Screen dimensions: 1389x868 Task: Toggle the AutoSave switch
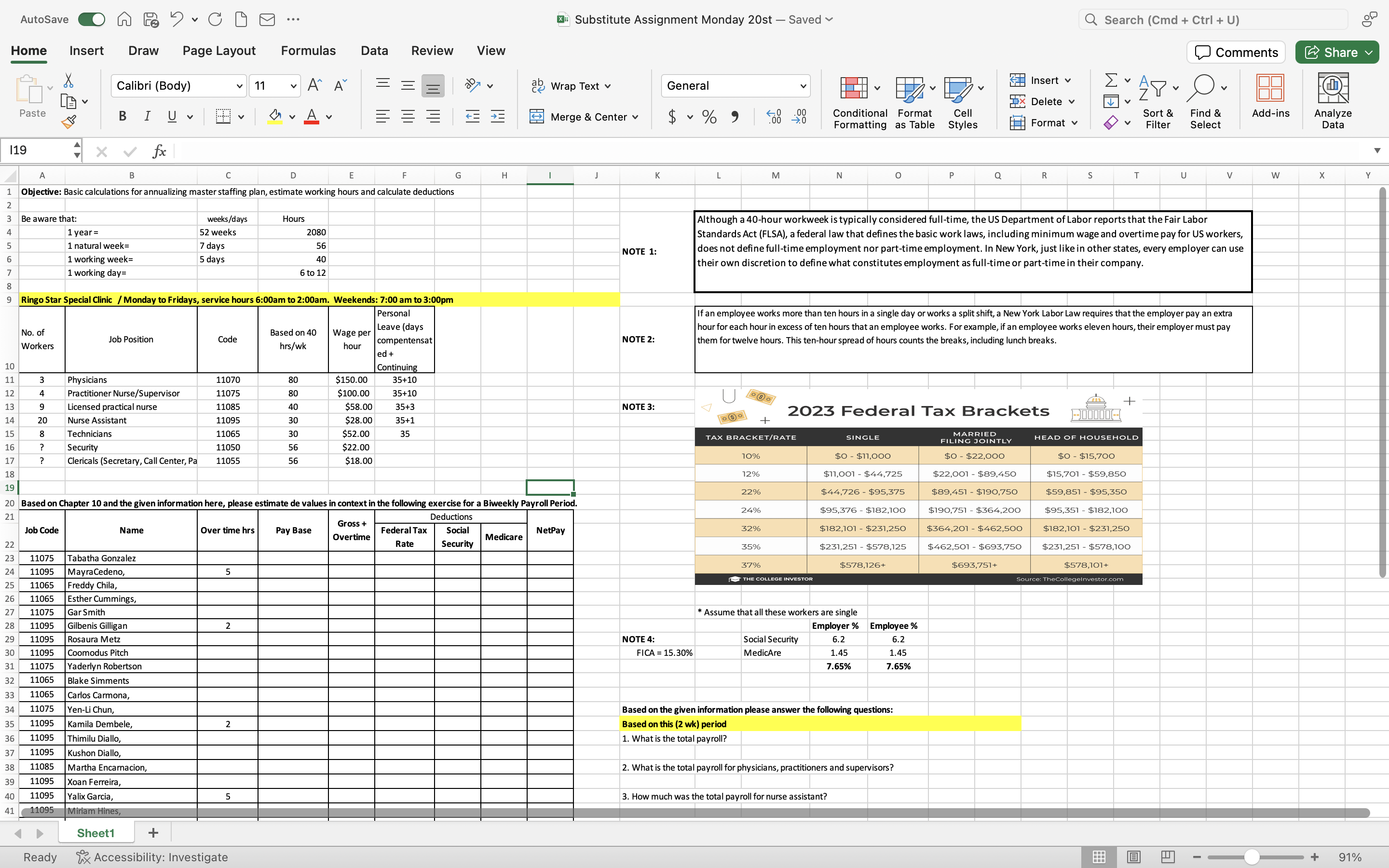pos(92,19)
